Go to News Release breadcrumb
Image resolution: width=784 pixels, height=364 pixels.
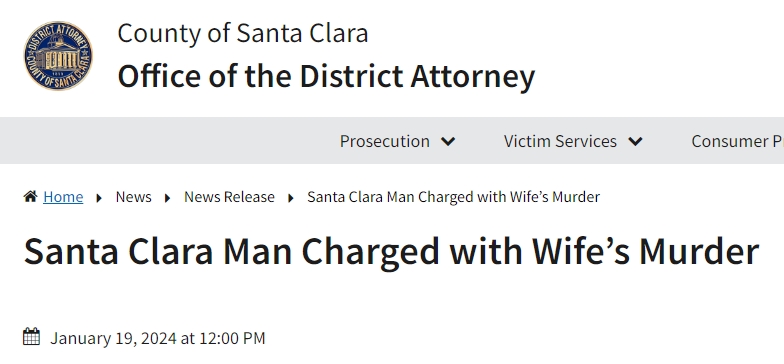pyautogui.click(x=229, y=197)
